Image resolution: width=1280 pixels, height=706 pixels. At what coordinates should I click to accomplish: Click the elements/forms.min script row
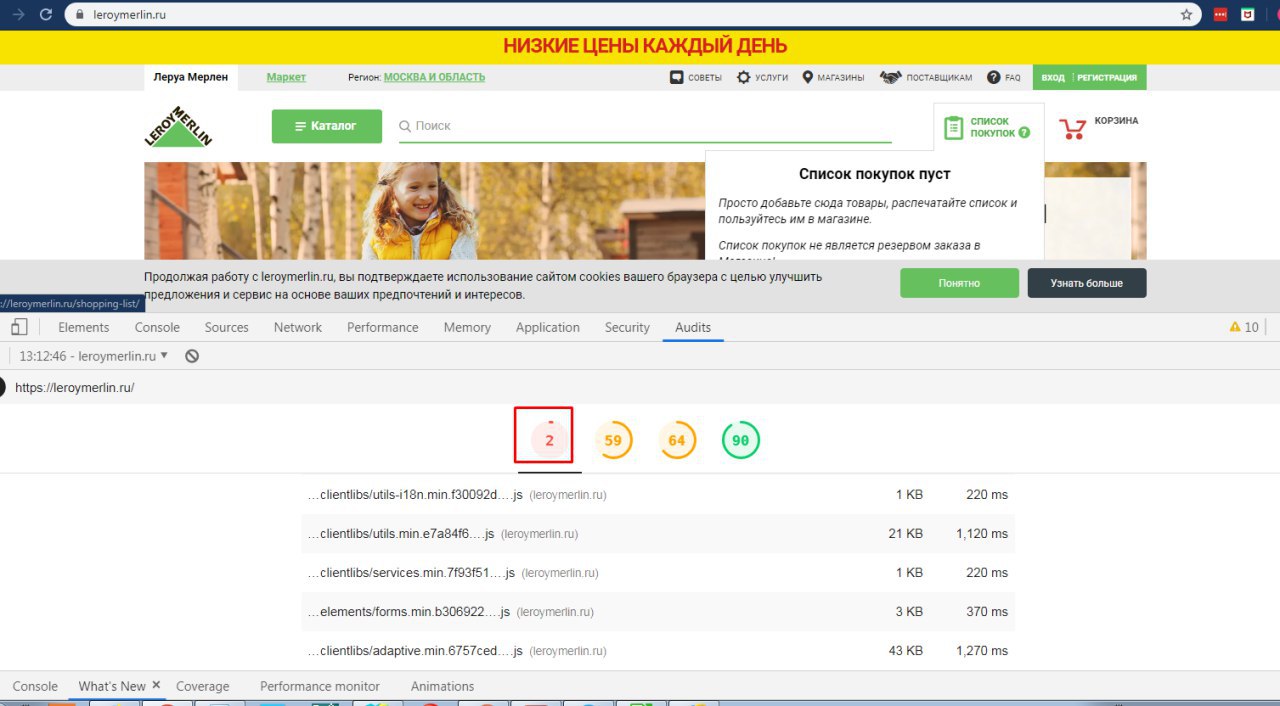[658, 612]
